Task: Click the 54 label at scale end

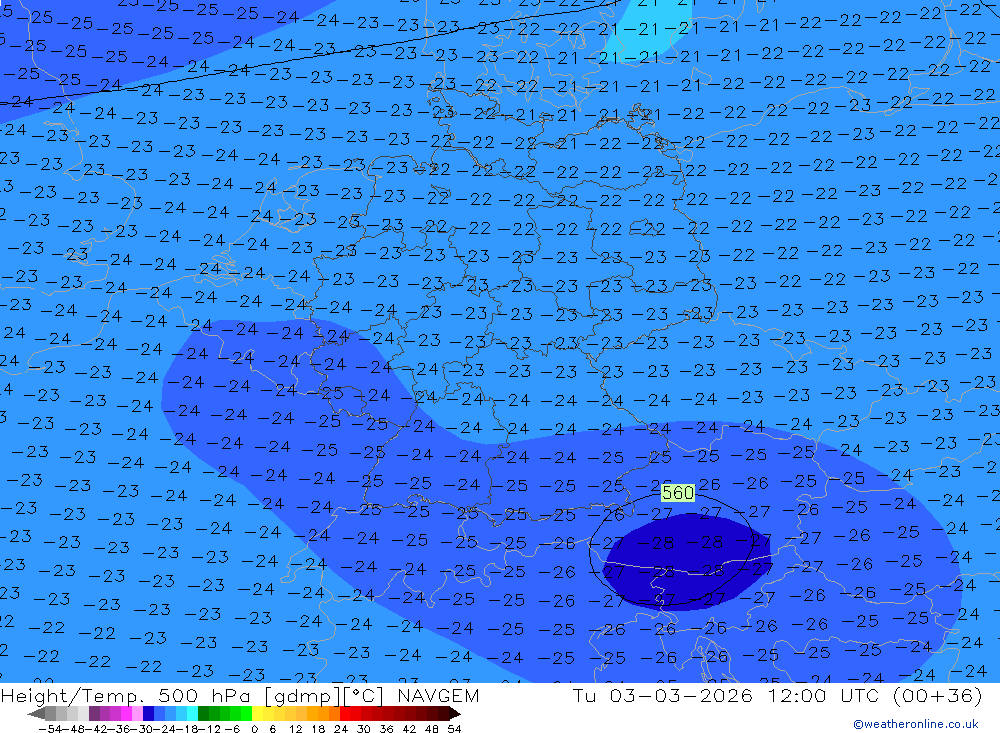Action: pos(454,729)
